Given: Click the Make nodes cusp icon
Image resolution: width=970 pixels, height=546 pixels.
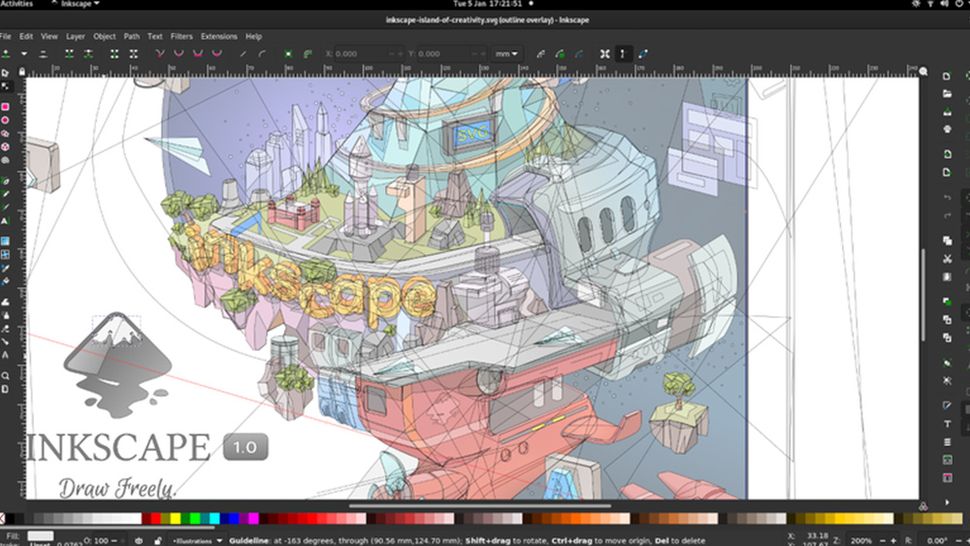Looking at the screenshot, I should coord(160,54).
